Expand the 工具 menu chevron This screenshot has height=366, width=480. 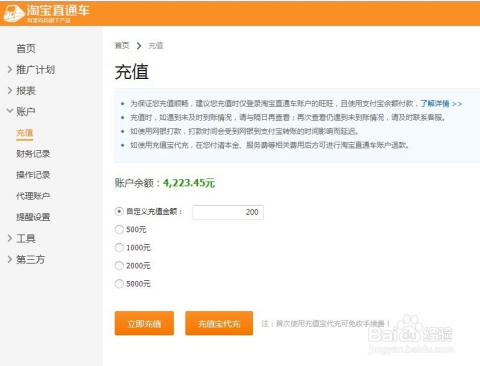pyautogui.click(x=10, y=238)
